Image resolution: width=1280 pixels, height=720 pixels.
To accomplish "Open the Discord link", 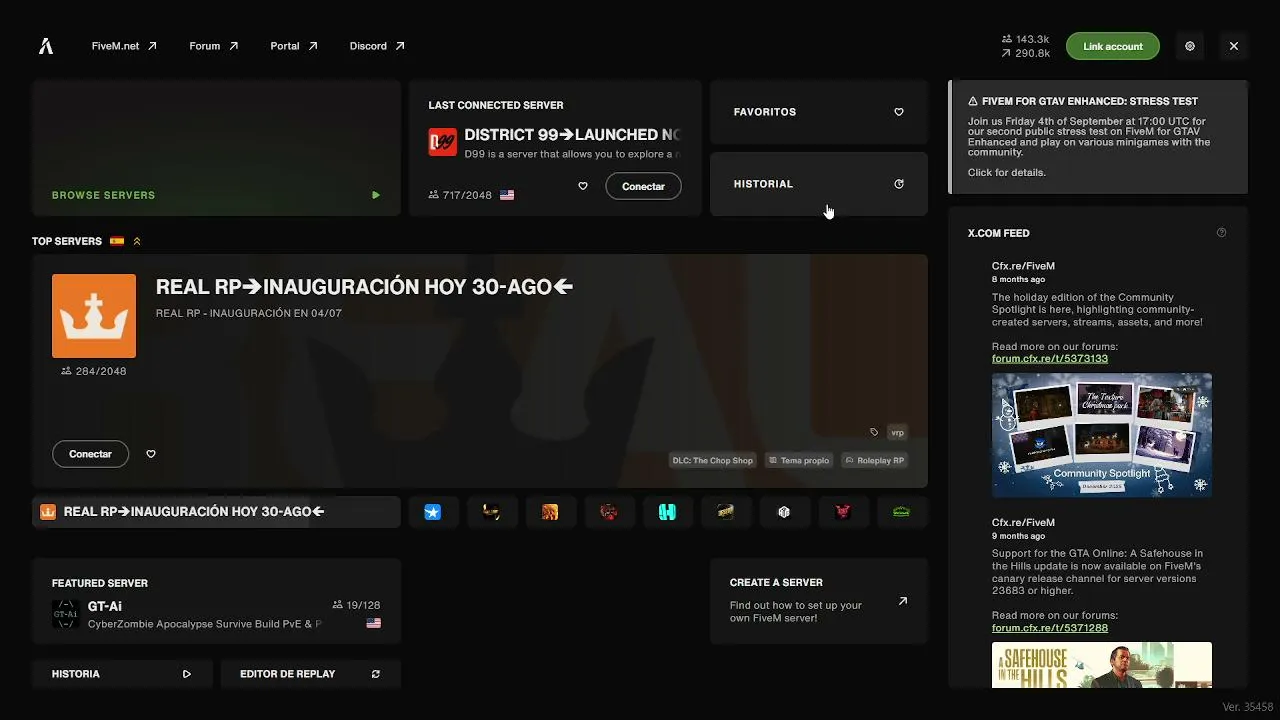I will tap(377, 46).
